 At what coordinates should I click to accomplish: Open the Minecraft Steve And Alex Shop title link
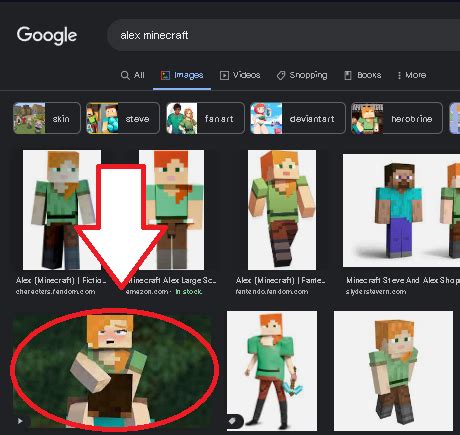point(403,280)
